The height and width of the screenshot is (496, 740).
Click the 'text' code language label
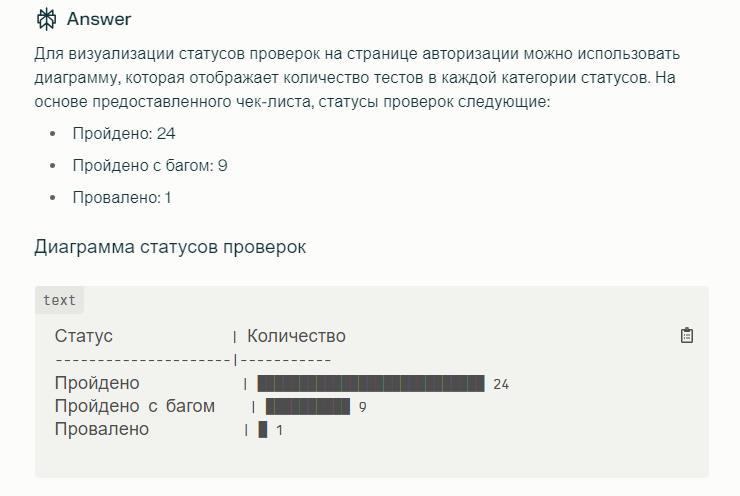pos(59,300)
